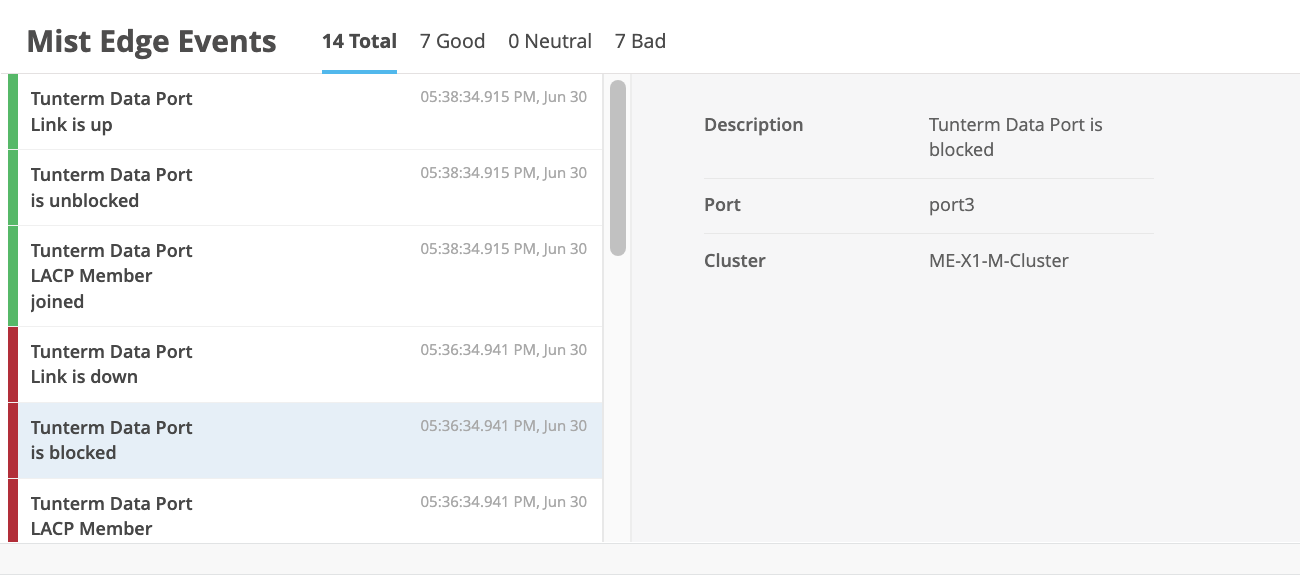
Task: Click the red status bar of Link is down
Action: click(13, 364)
